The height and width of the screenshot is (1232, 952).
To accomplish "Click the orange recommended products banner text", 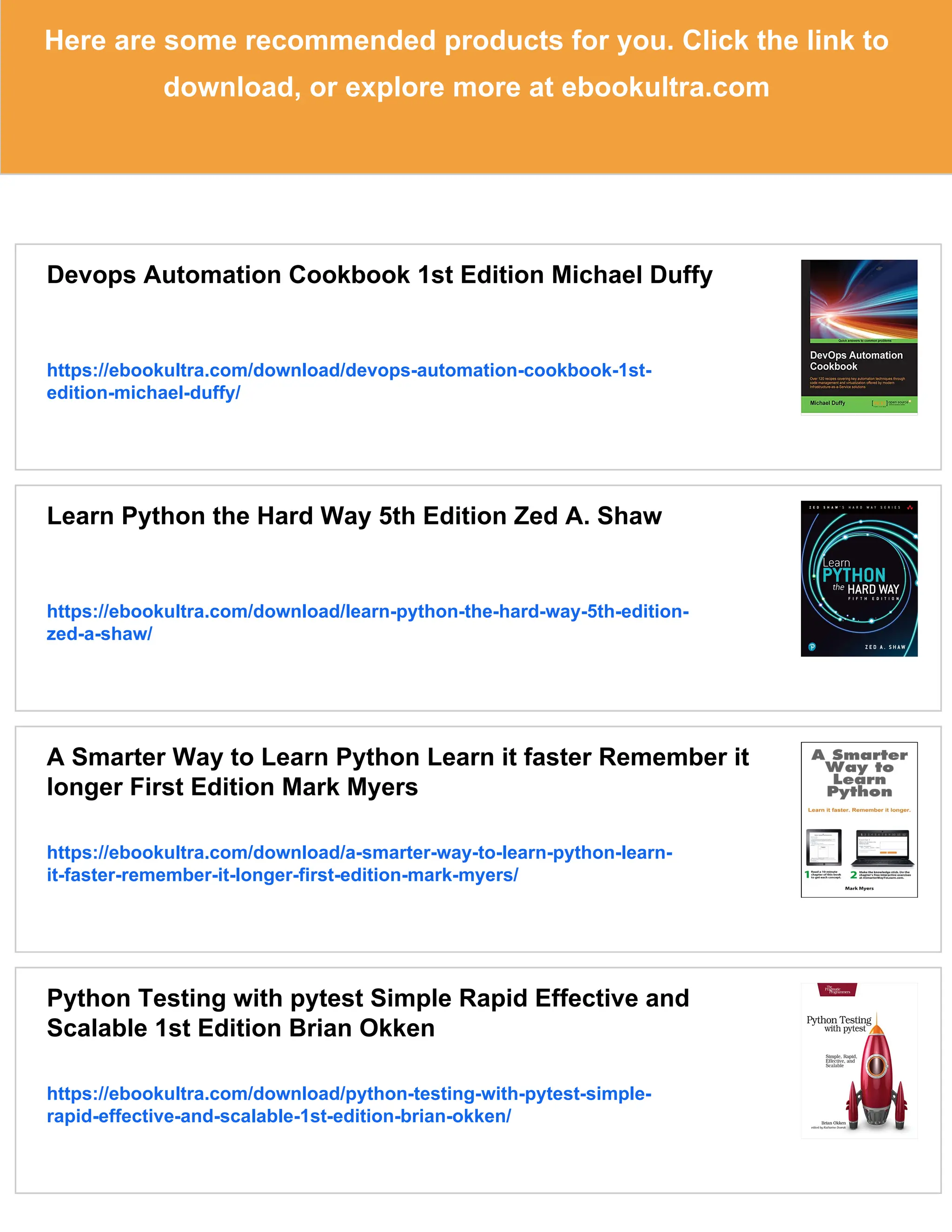I will 466,42.
